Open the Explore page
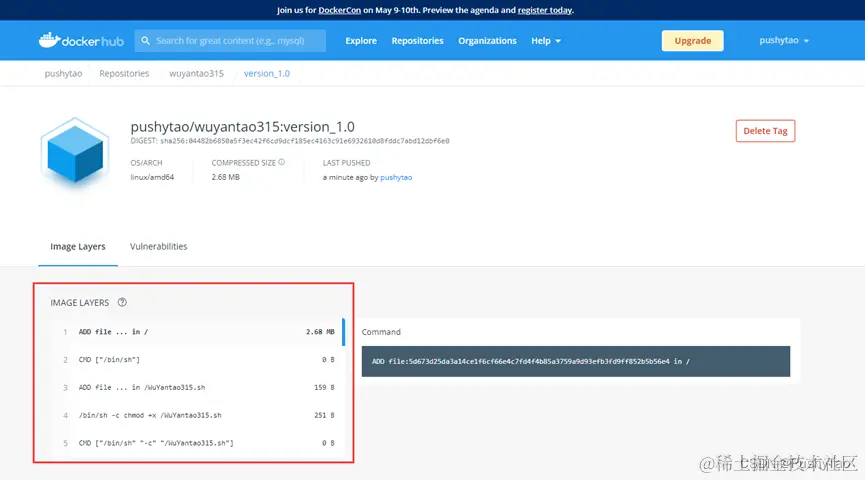Image resolution: width=865 pixels, height=480 pixels. (361, 41)
